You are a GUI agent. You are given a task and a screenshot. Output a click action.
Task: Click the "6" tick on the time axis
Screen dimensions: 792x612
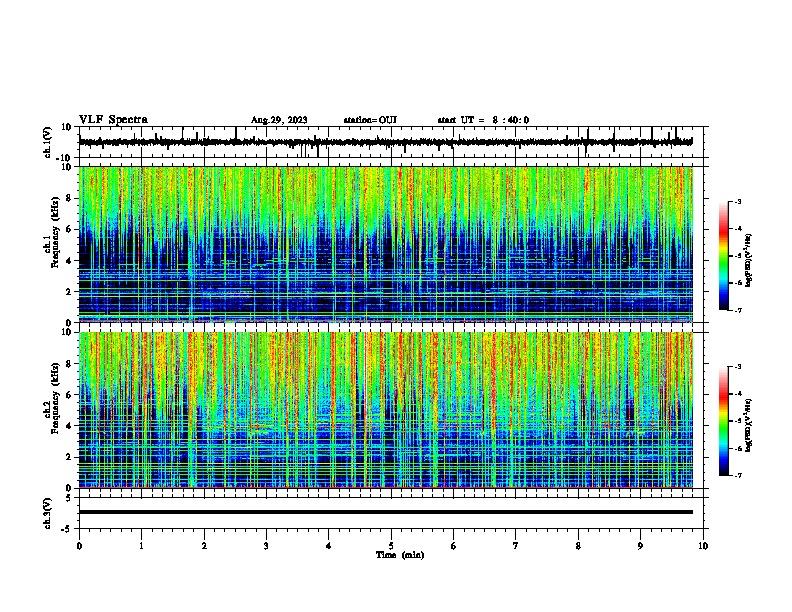coord(454,546)
